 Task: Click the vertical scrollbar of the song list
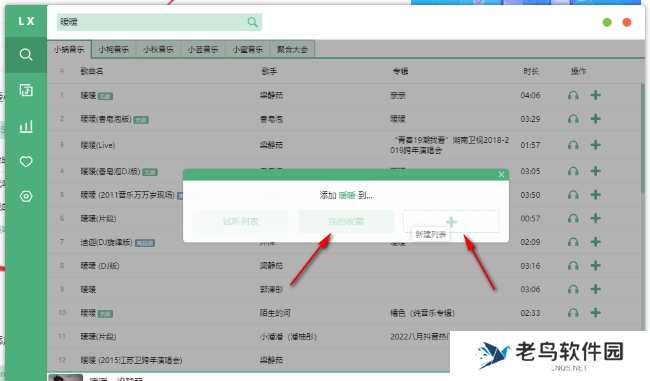pyautogui.click(x=643, y=137)
